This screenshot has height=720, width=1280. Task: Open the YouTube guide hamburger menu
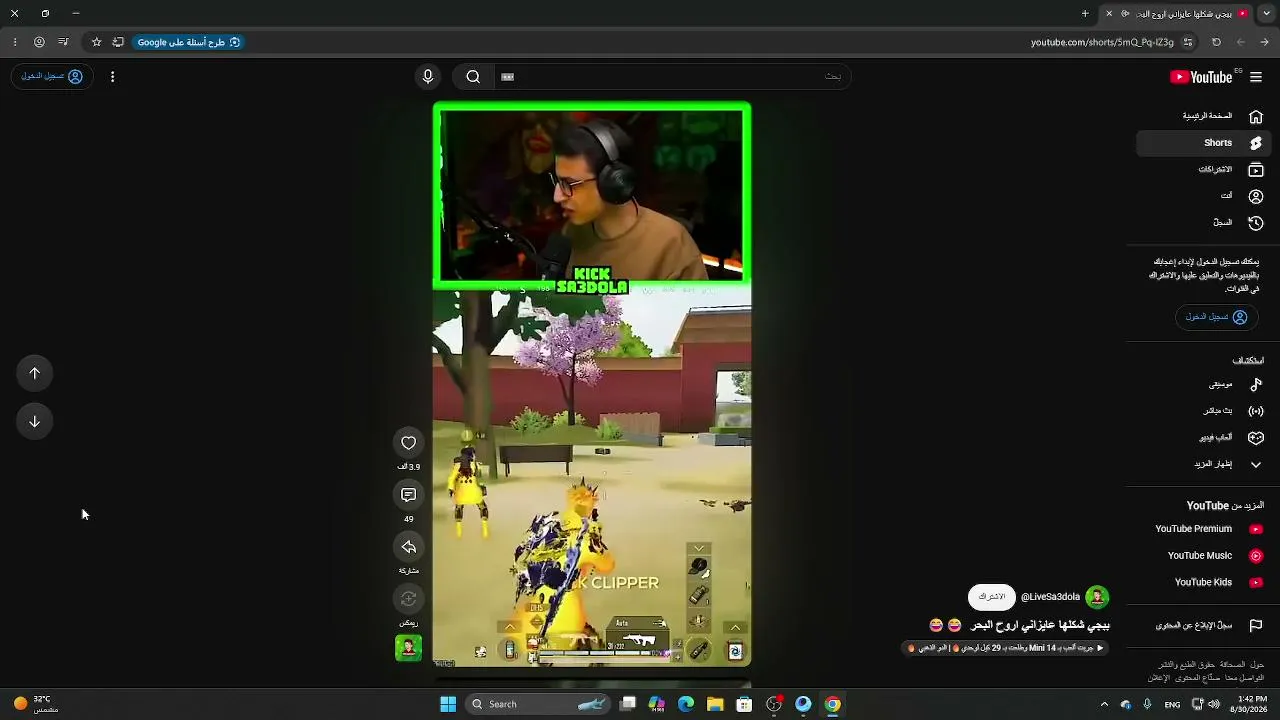pyautogui.click(x=1256, y=77)
